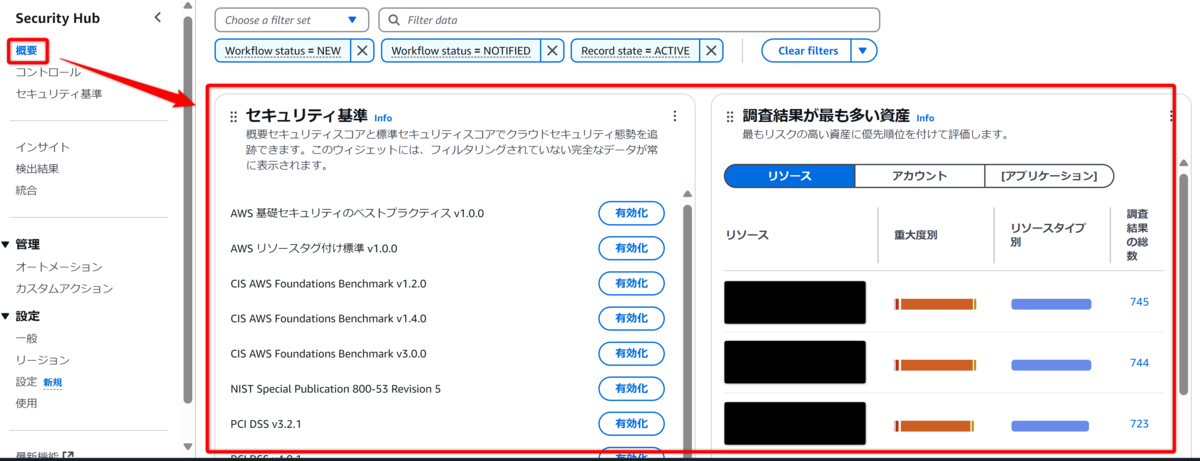
Task: Switch to the アカウント tab
Action: [x=920, y=176]
